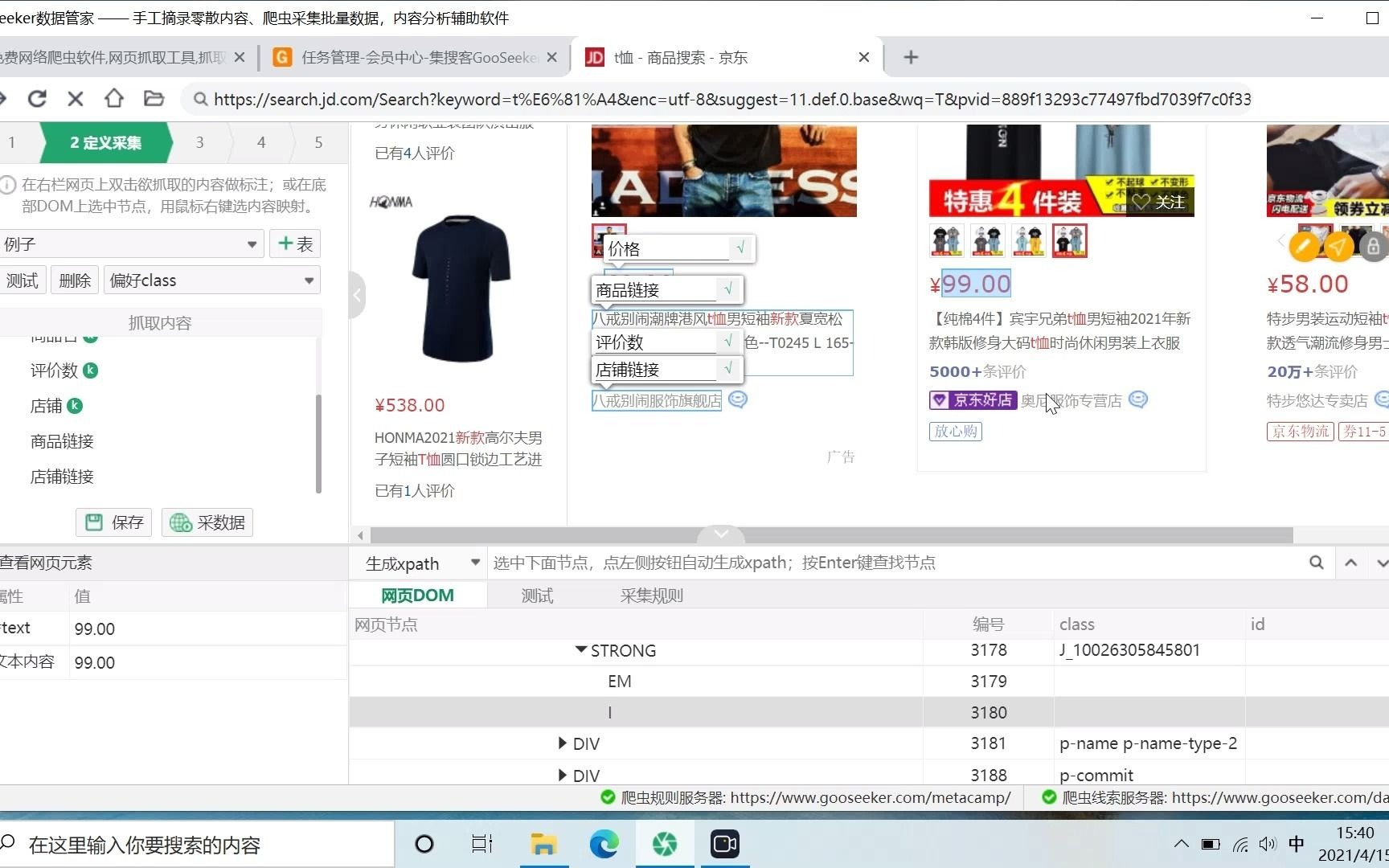Click the chat icon beside 奥尼服饰专营店
Image resolution: width=1389 pixels, height=868 pixels.
click(1138, 399)
